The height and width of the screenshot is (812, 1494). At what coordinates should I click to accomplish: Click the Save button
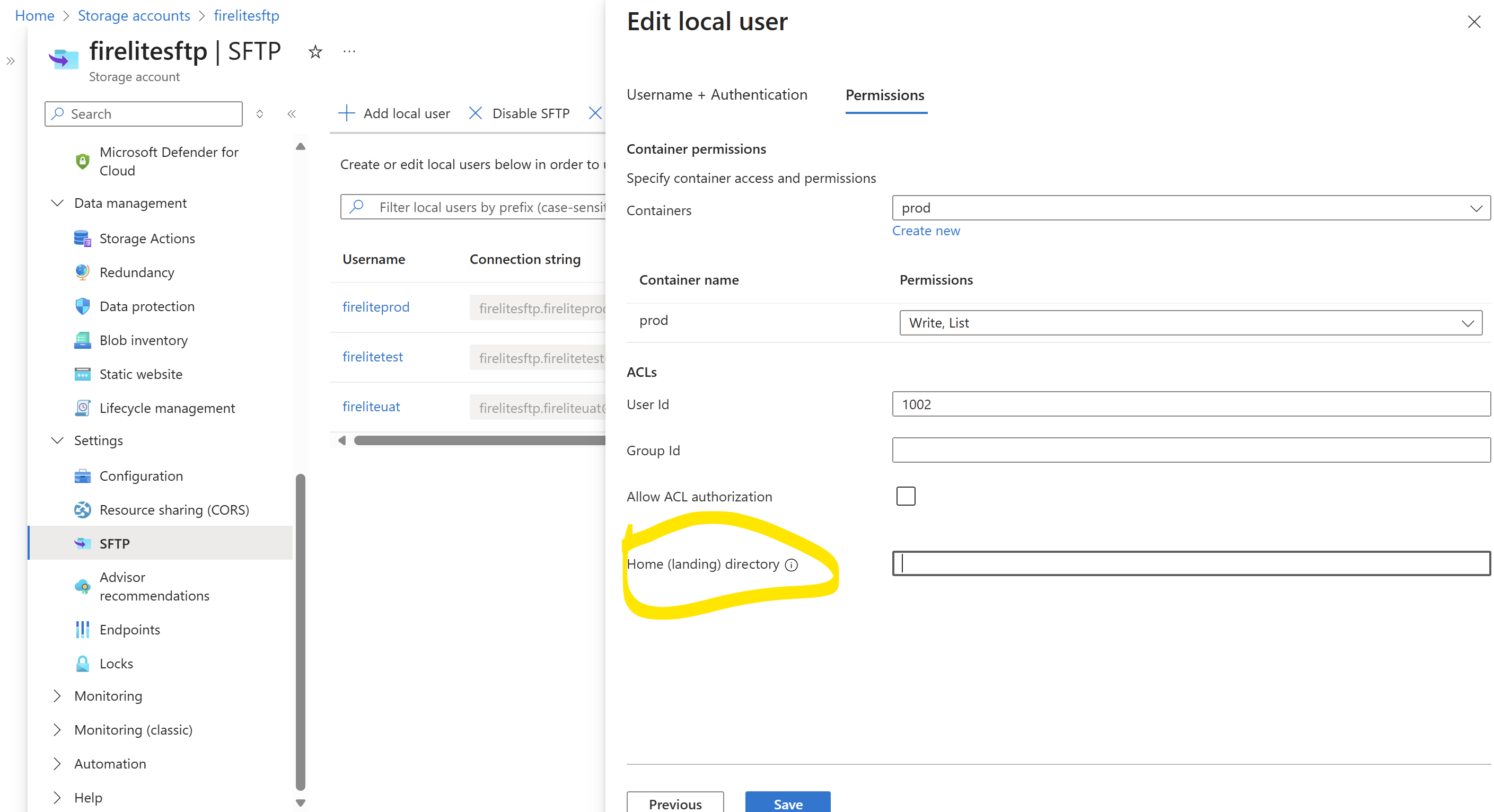point(788,802)
